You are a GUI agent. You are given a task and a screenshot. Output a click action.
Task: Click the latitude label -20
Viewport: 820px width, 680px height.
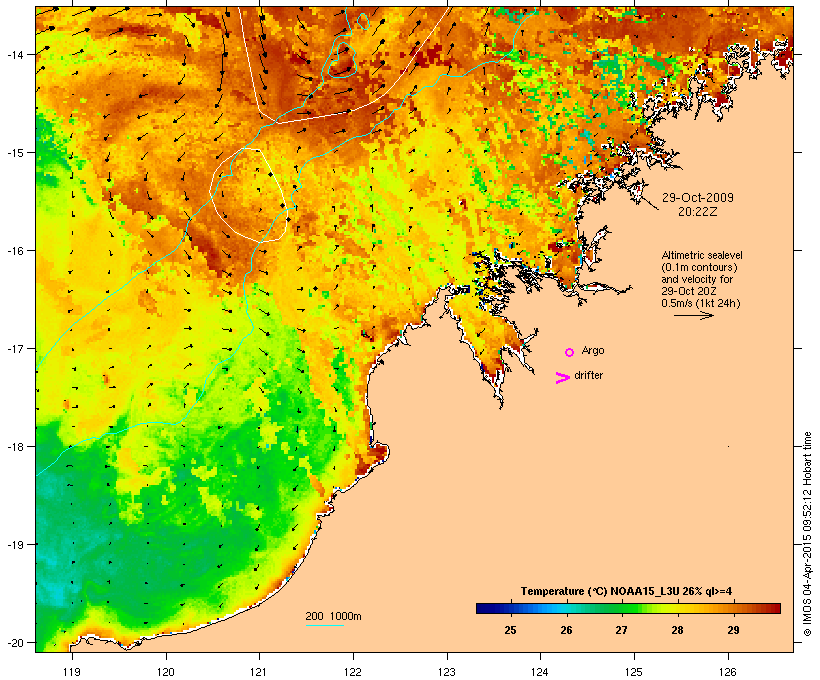pos(15,642)
